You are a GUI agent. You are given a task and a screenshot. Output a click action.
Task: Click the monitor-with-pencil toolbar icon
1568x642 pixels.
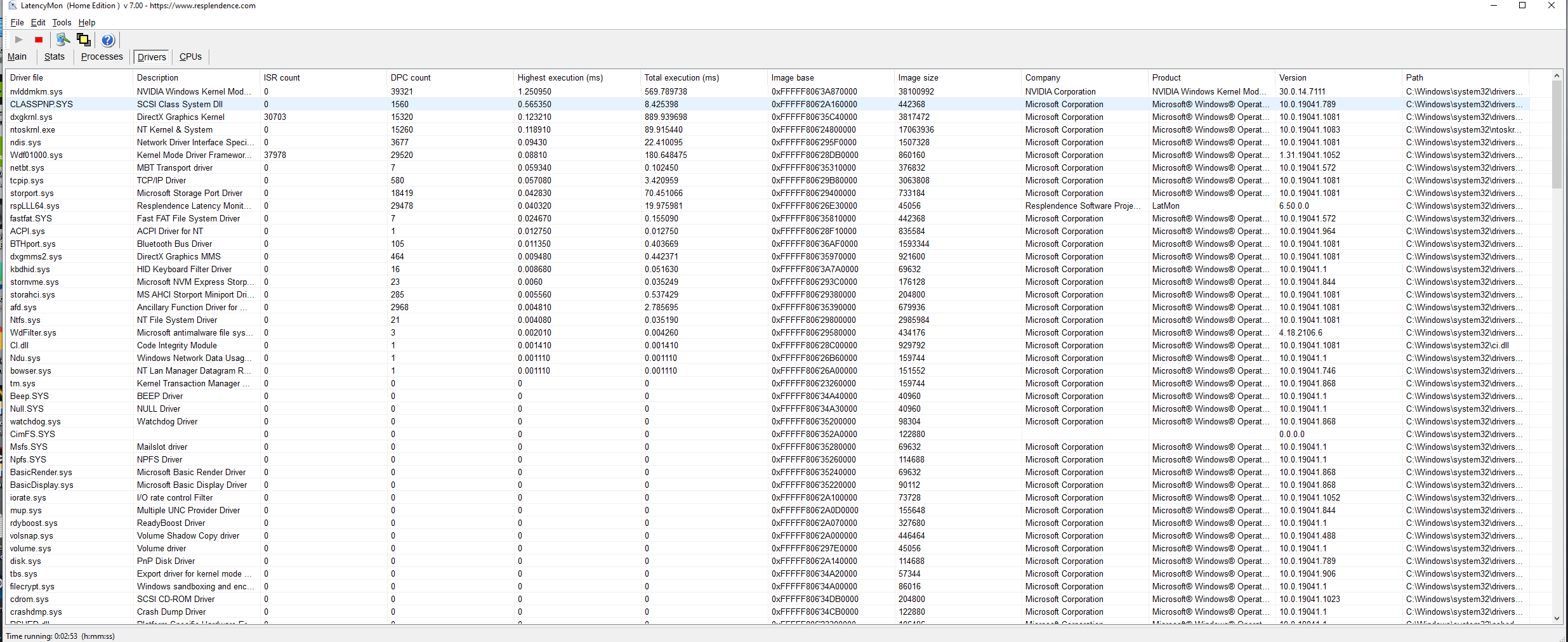[63, 40]
